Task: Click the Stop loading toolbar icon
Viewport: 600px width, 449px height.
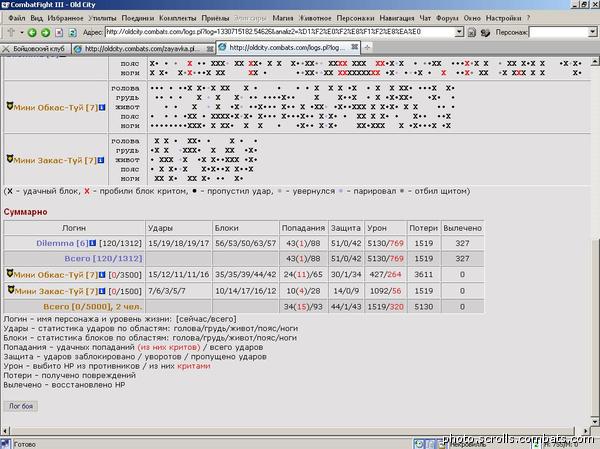Action: click(59, 33)
